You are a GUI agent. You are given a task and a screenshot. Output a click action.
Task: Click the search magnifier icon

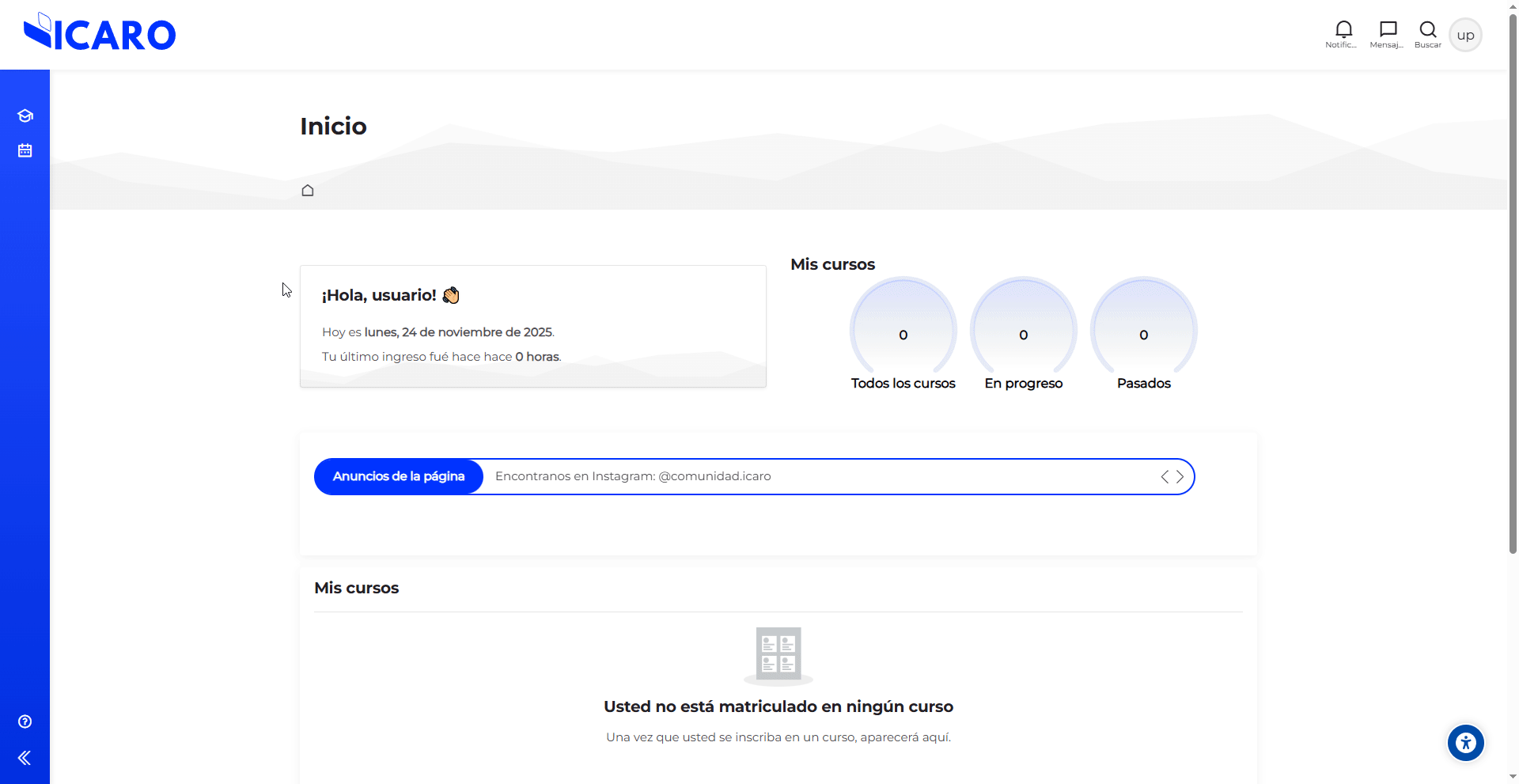click(1427, 30)
